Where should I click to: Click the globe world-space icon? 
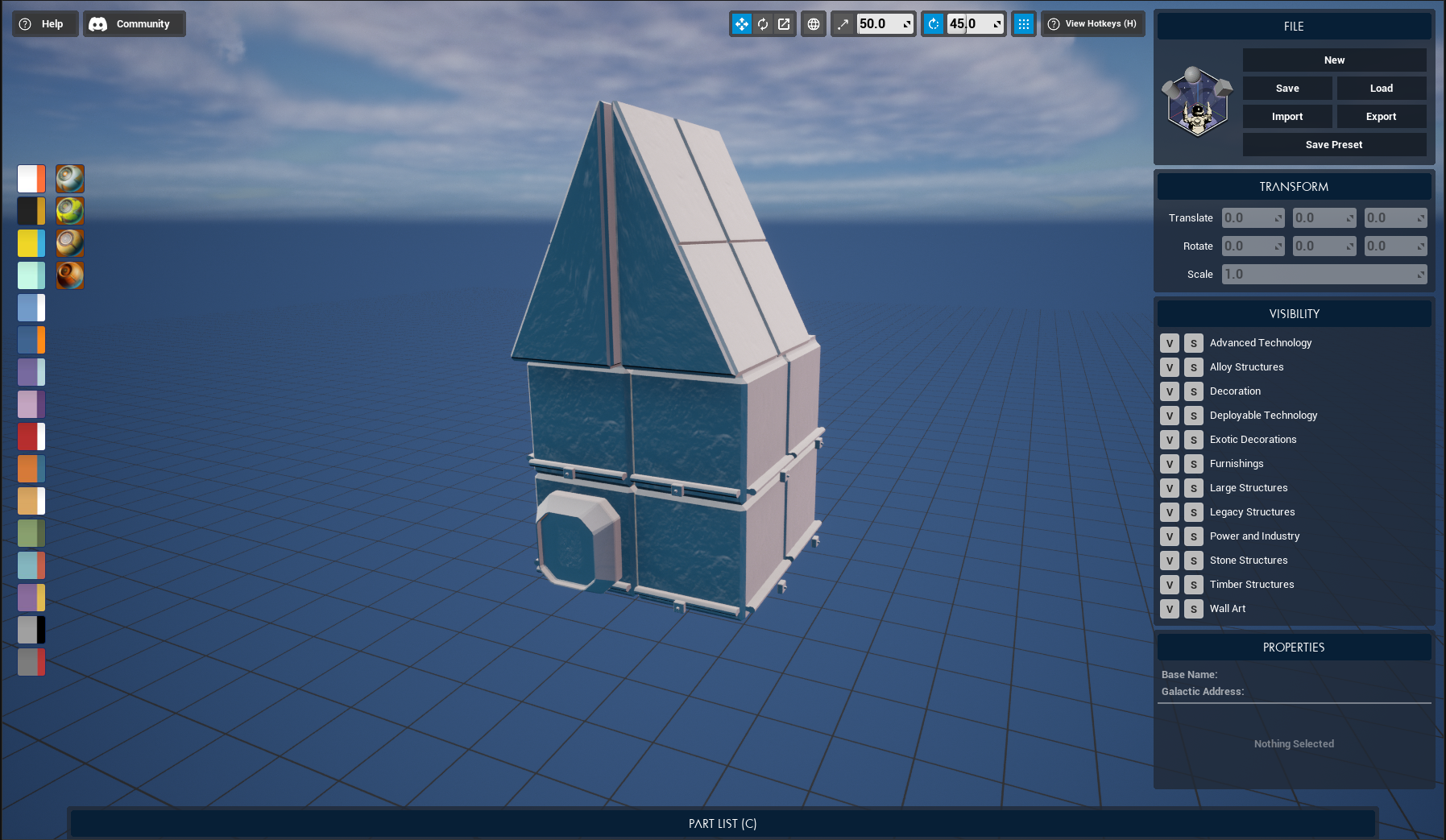814,24
